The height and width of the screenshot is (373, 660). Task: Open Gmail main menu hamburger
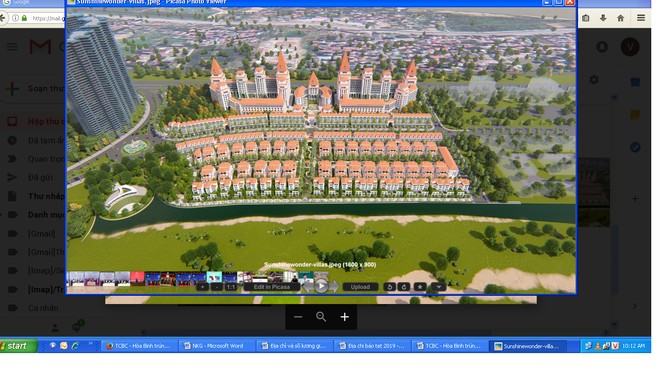pos(12,47)
